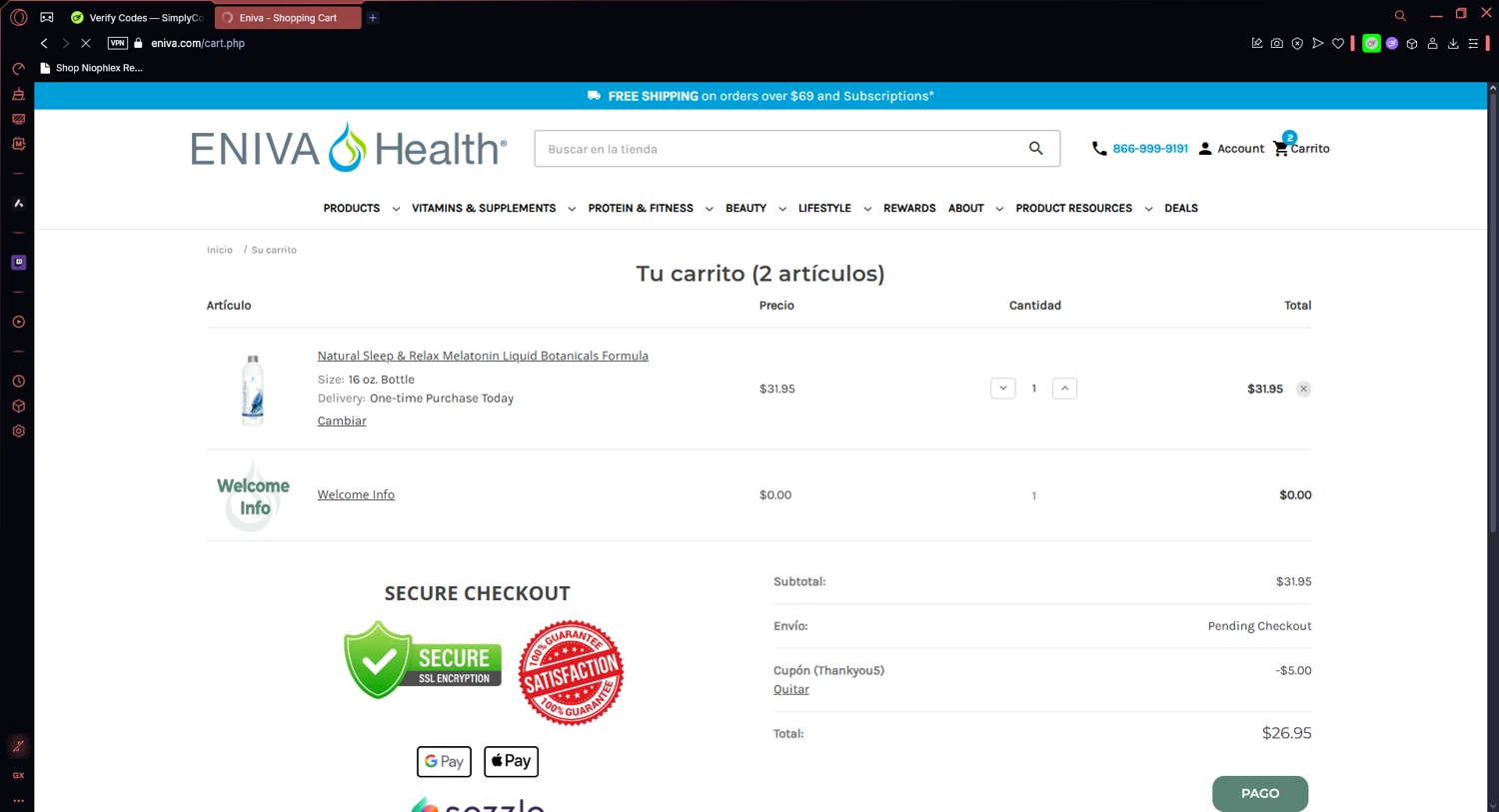Remove Melatonin item with X button
The image size is (1499, 812).
tap(1303, 389)
